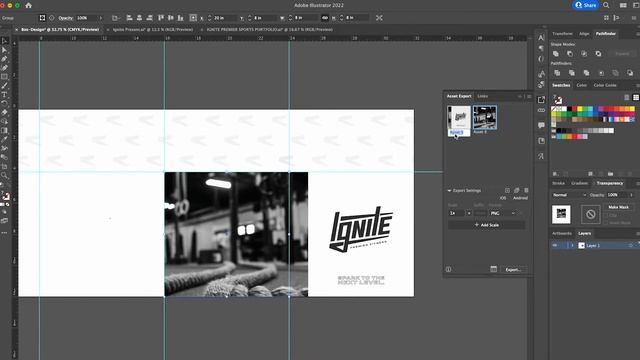Collapse the Export Settings section
The image size is (640, 360).
click(x=449, y=191)
